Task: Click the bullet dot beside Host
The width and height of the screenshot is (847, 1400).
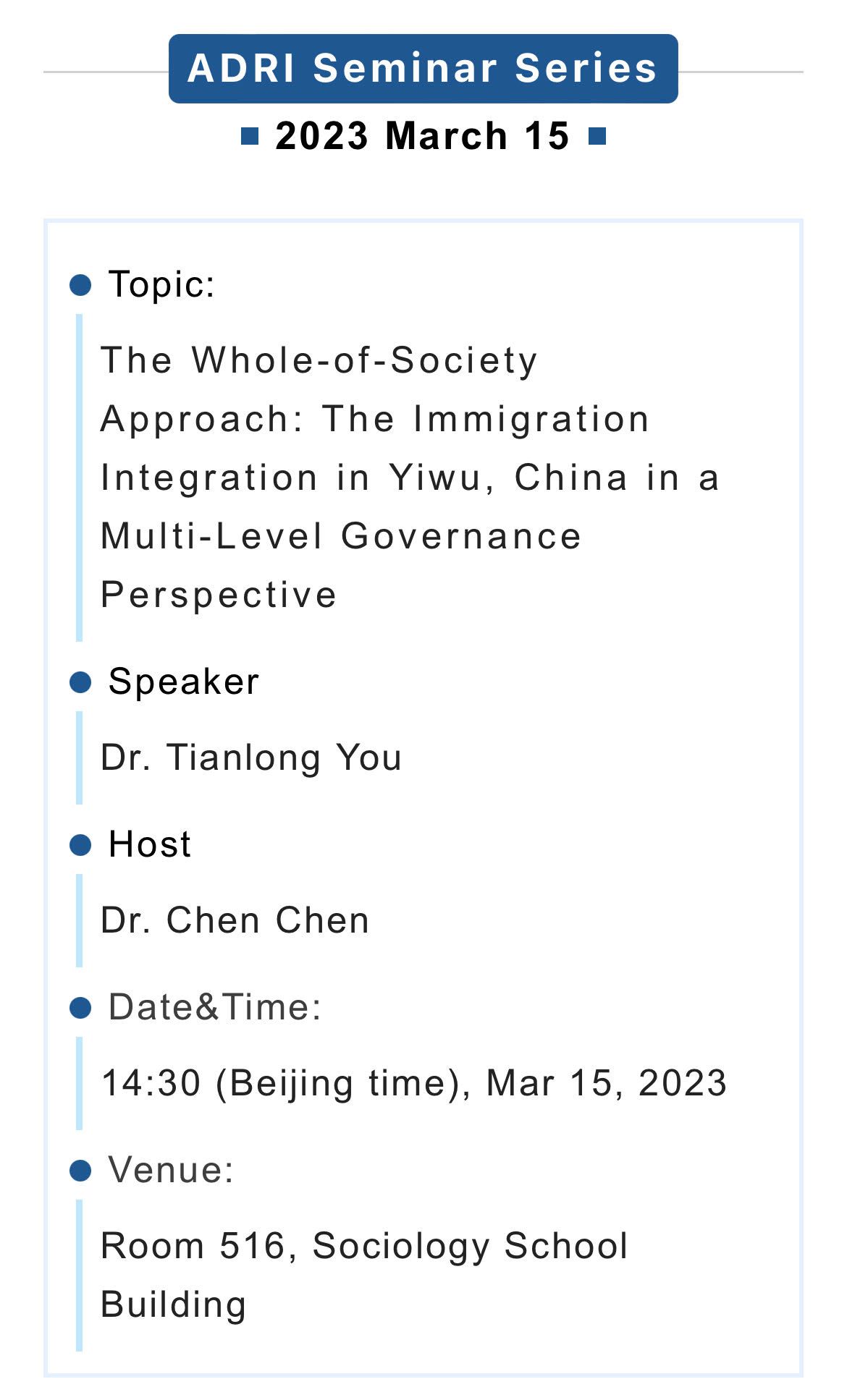Action: 80,844
